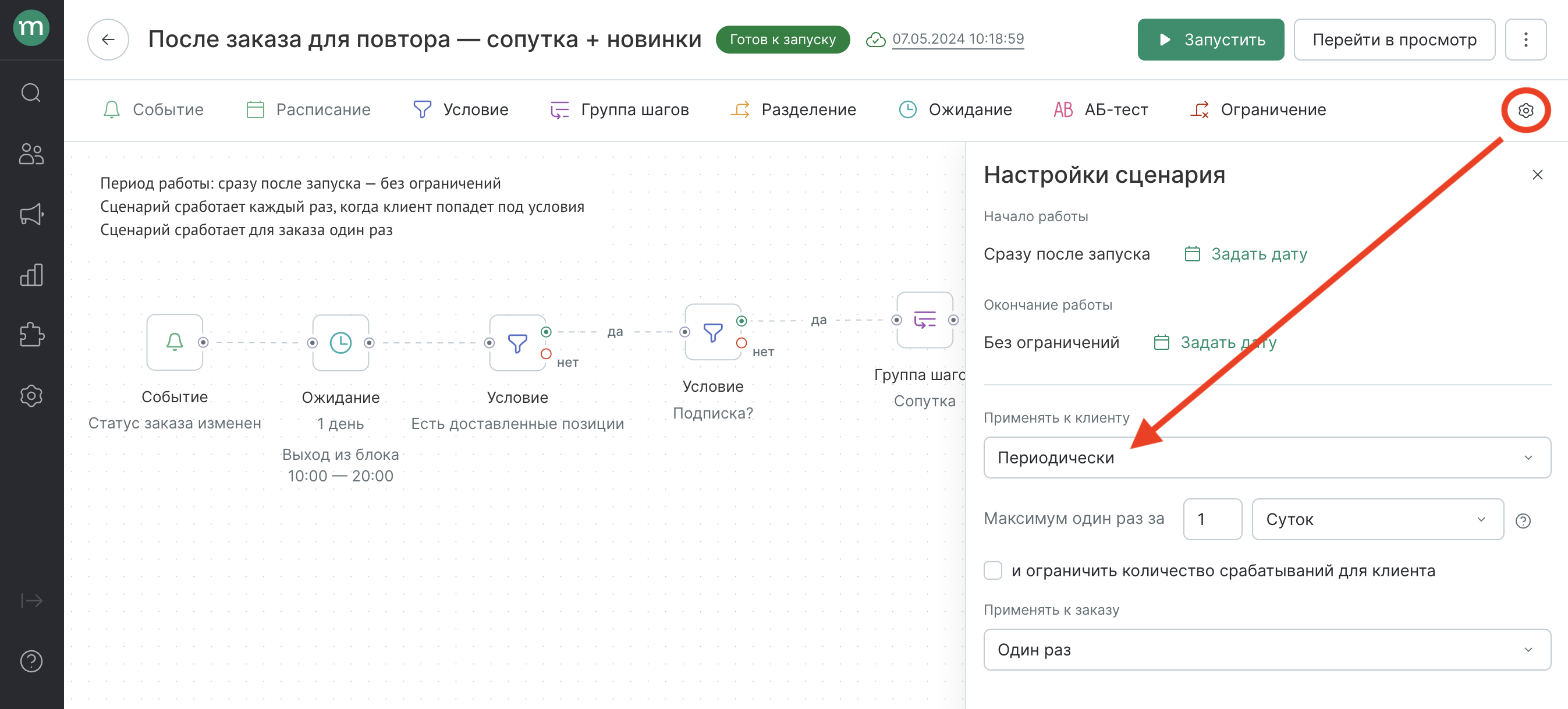Add an Ограничение block from toolbar
1568x709 pixels.
coord(1258,110)
